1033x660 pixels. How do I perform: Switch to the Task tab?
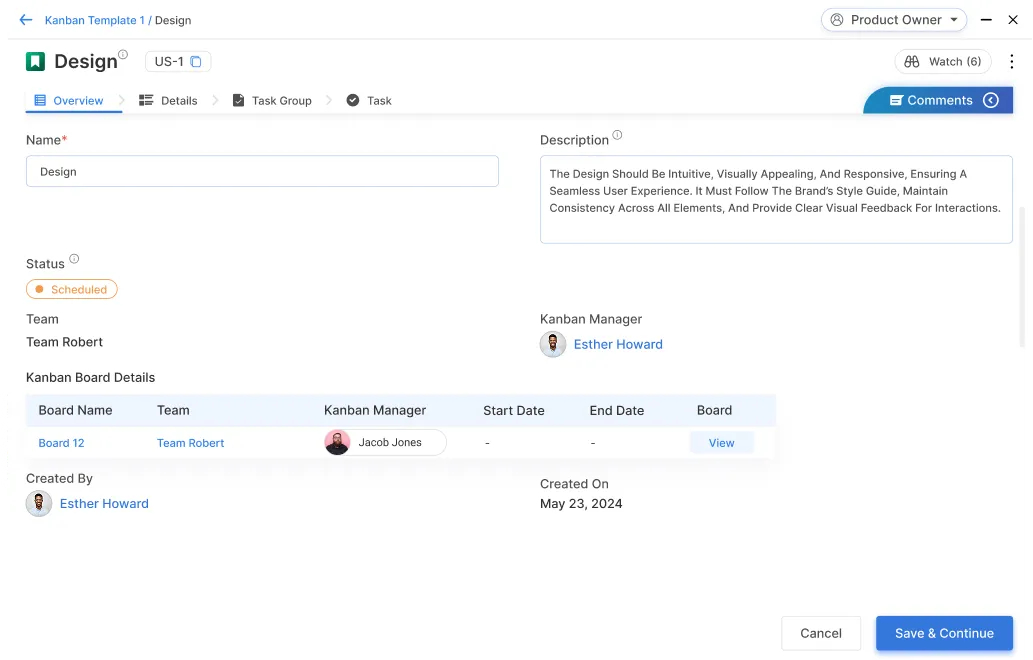point(378,100)
